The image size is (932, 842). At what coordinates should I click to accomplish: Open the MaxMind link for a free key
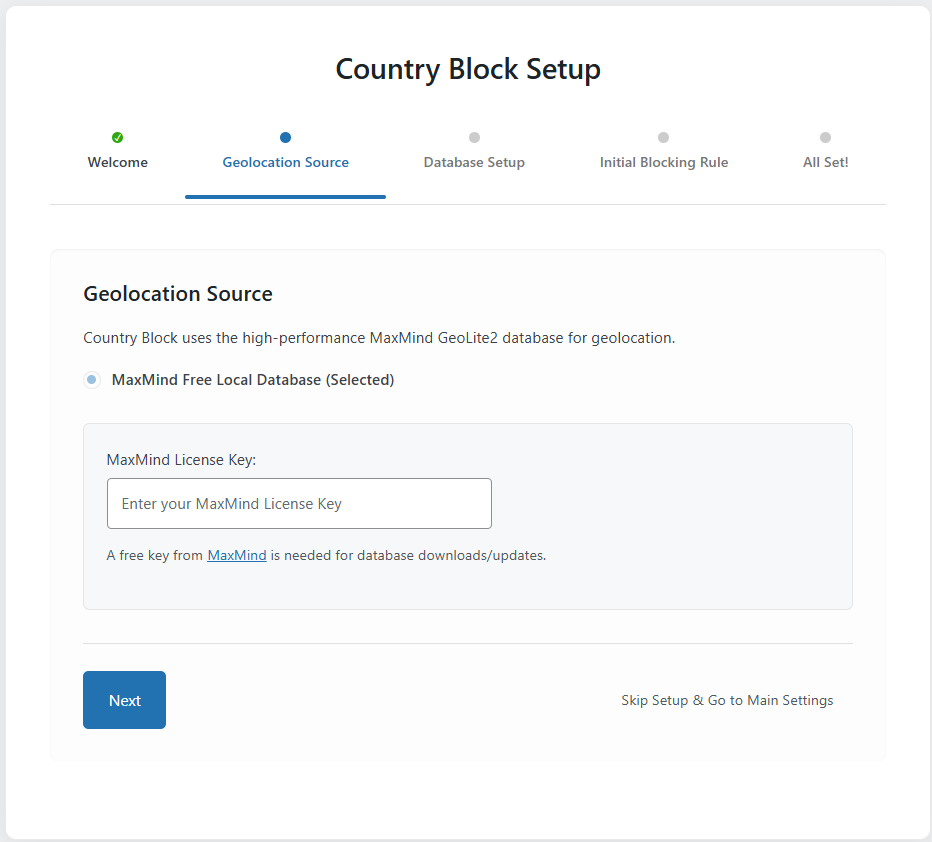tap(237, 555)
